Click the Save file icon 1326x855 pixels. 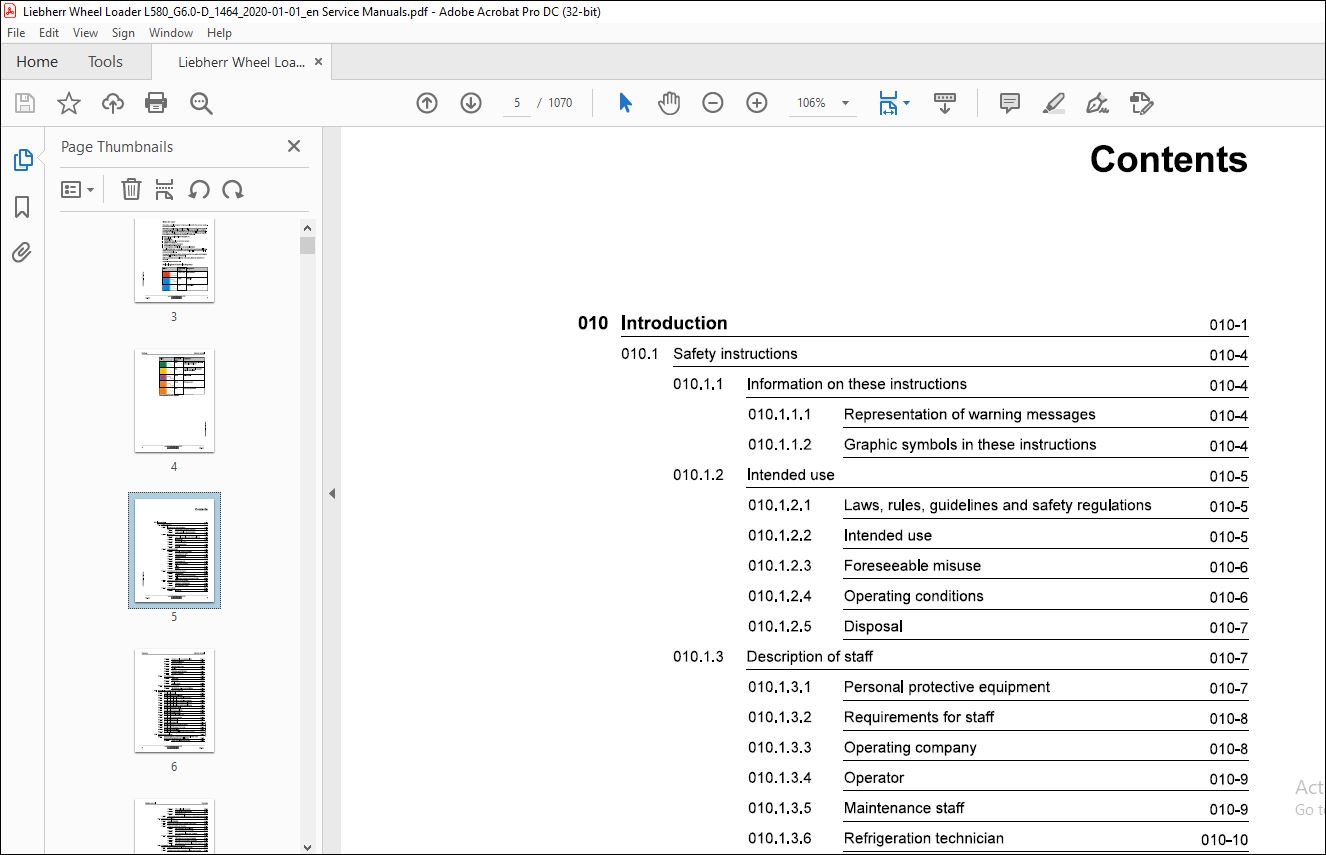(25, 103)
